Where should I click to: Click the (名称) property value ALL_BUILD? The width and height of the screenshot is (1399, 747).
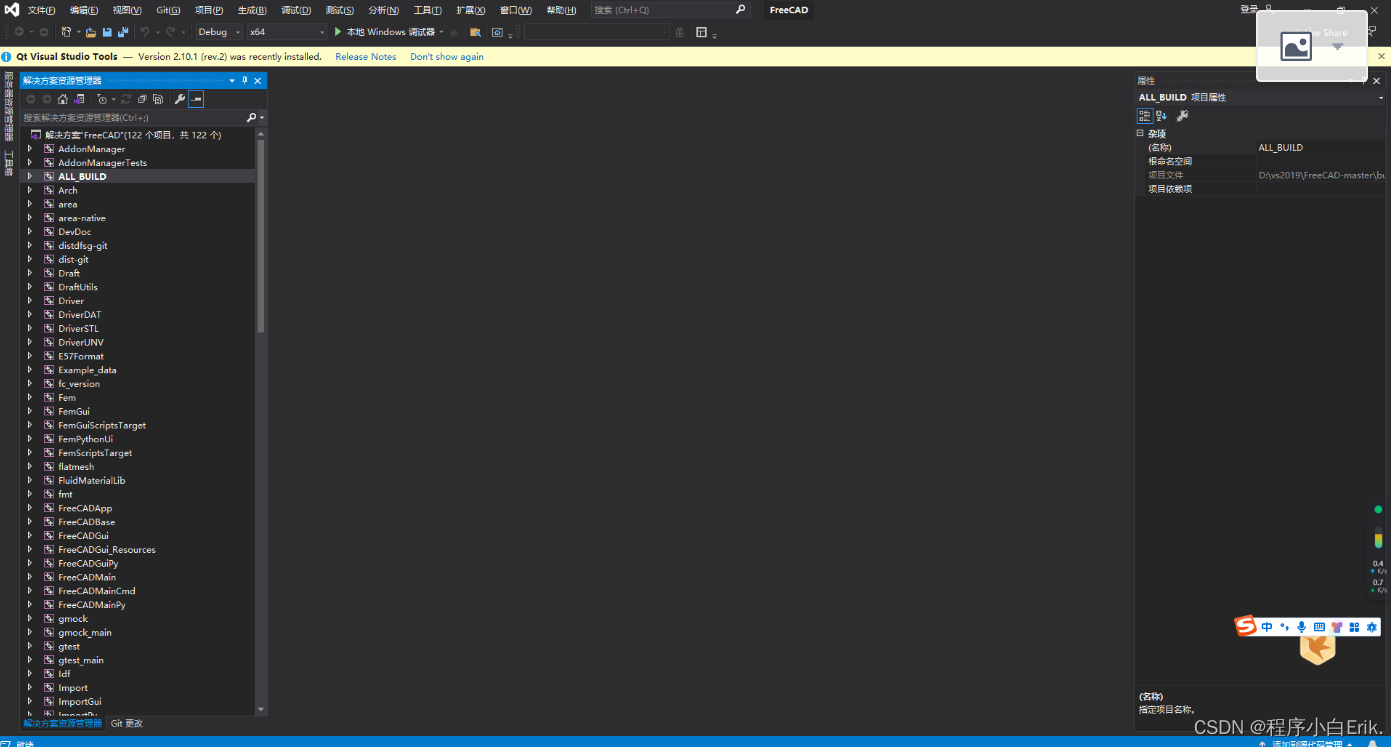click(1280, 147)
